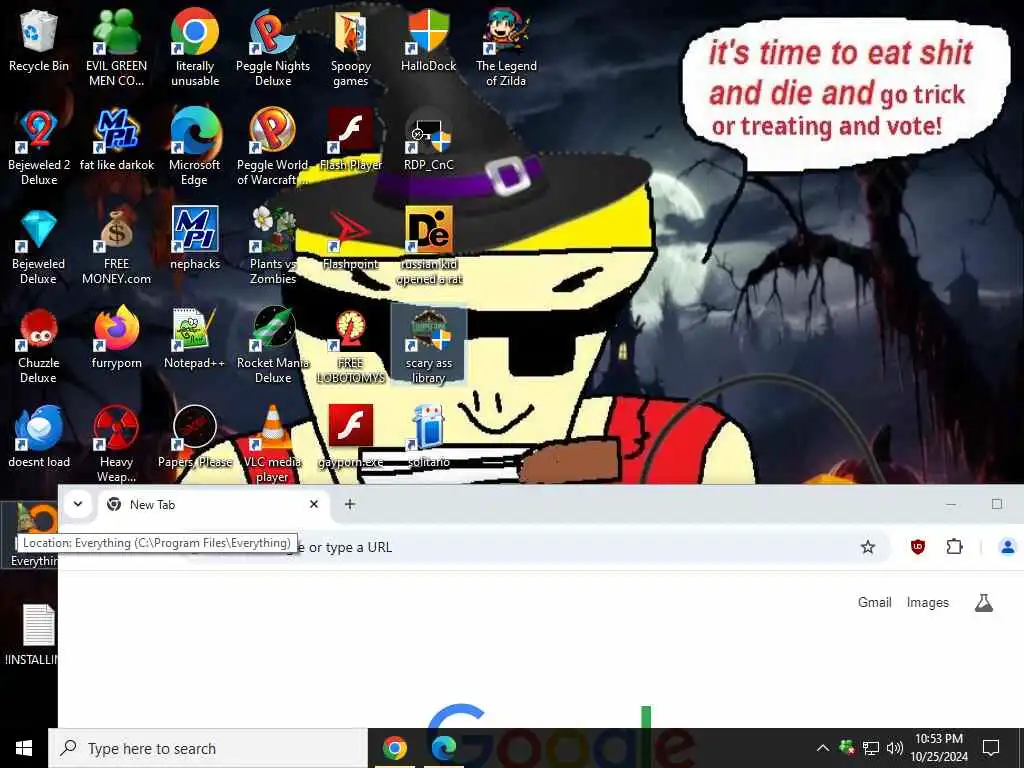Screen dimensions: 1024x768
Task: Open russian kid opened a rat icon
Action: point(428,244)
